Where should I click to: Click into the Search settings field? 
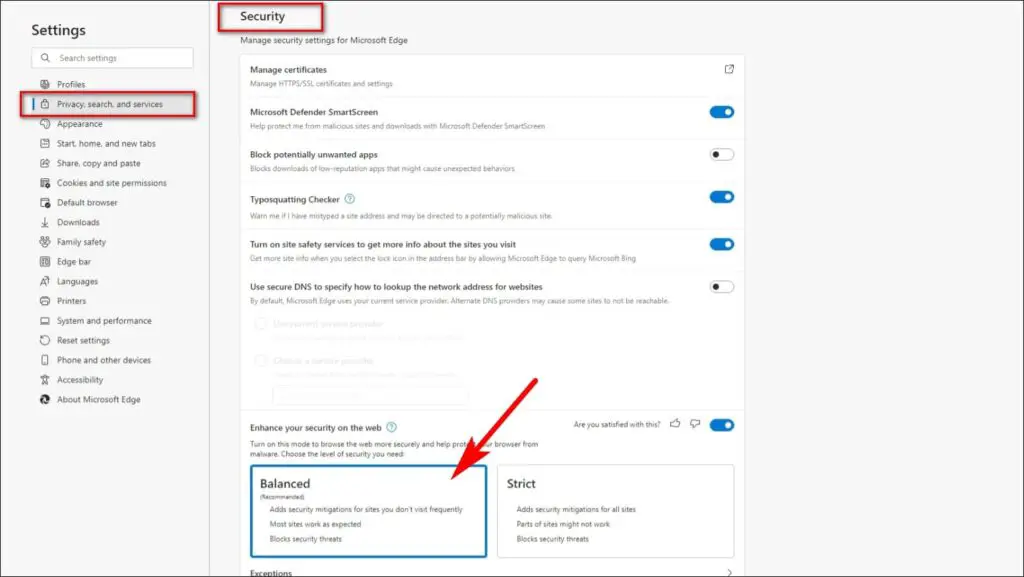112,58
